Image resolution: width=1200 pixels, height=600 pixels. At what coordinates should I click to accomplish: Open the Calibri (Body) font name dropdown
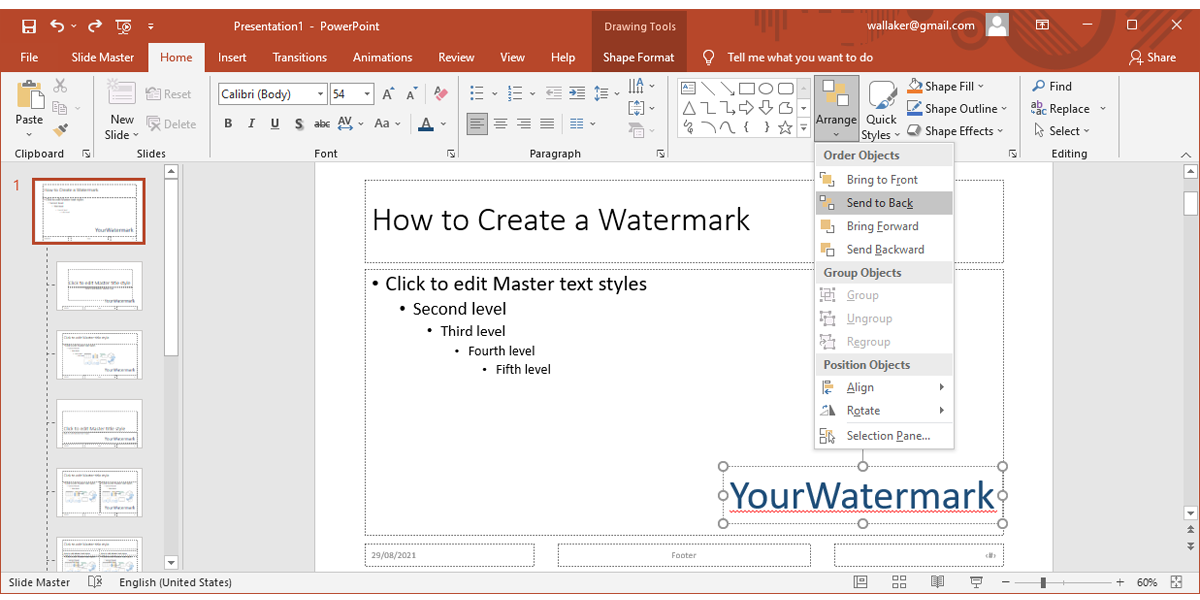320,94
